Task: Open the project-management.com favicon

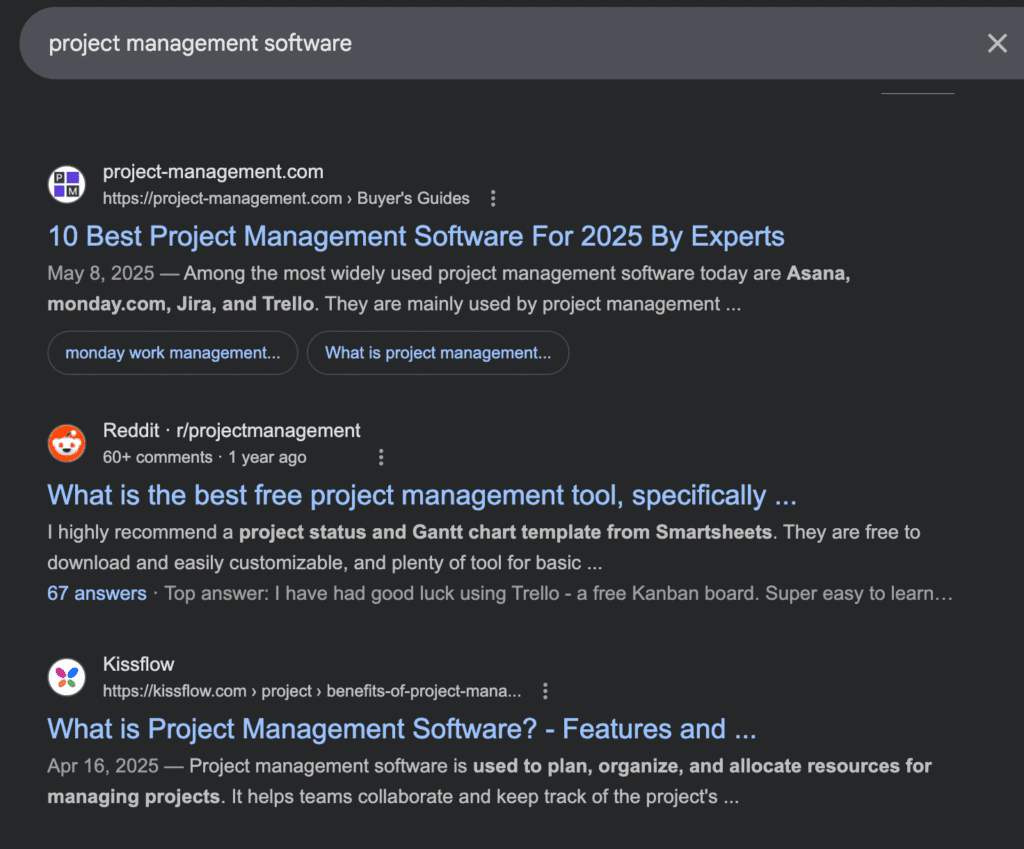Action: 67,184
